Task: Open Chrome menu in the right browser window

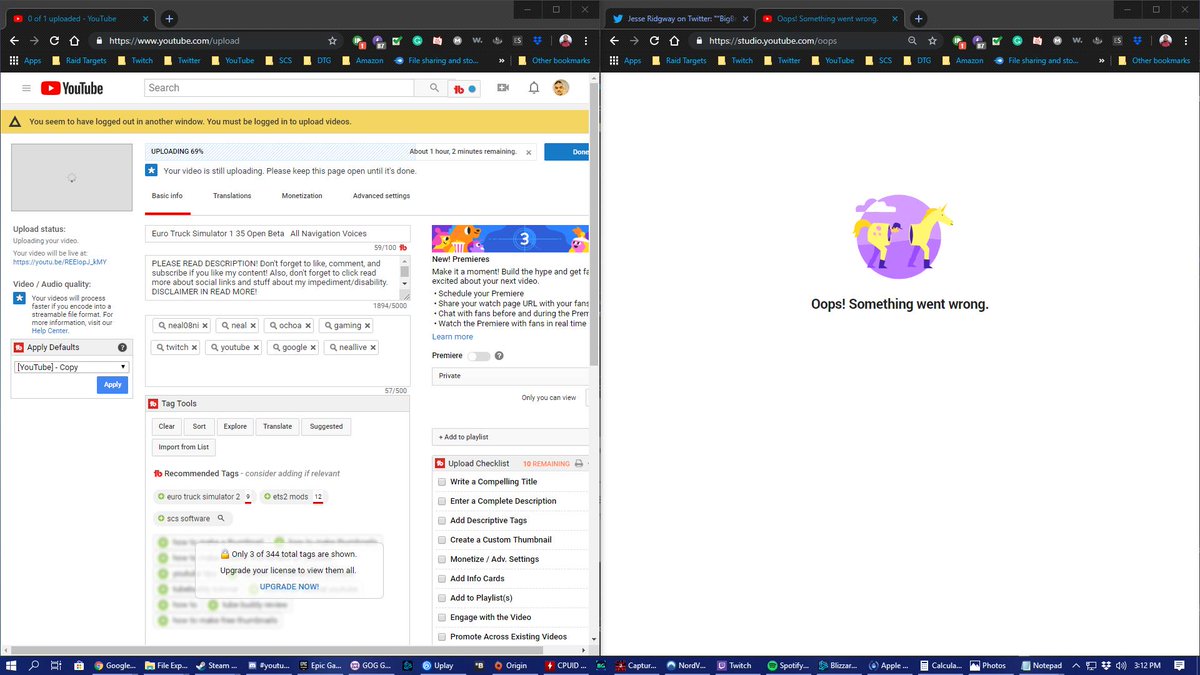Action: [x=1187, y=41]
